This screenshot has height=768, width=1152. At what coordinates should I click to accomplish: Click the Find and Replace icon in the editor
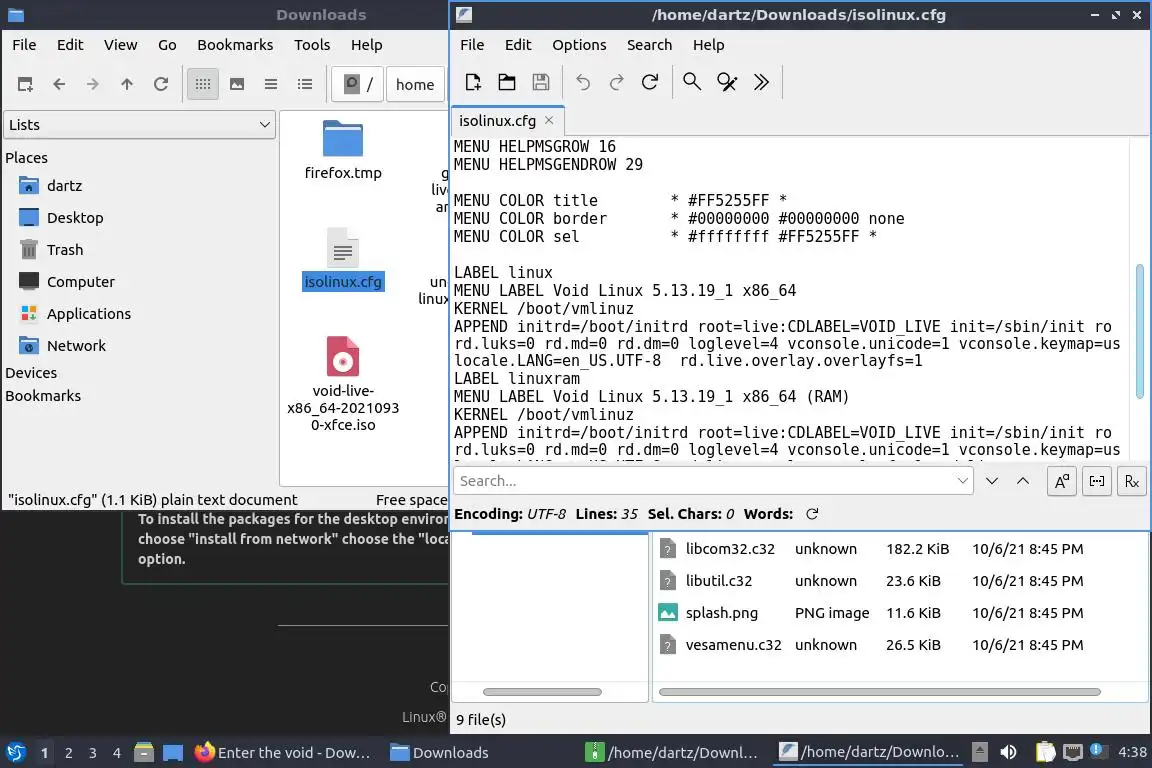tap(727, 82)
